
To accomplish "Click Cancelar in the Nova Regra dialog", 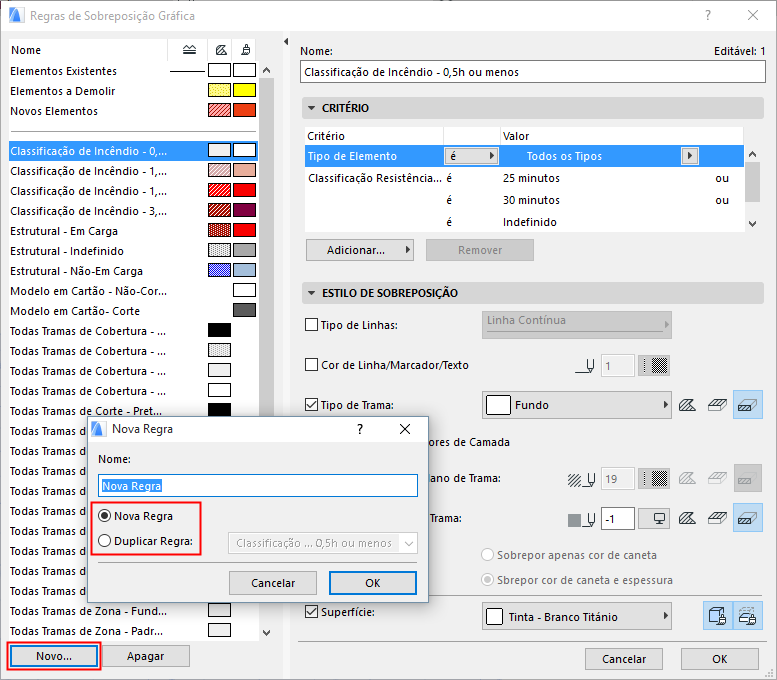I will click(x=273, y=583).
